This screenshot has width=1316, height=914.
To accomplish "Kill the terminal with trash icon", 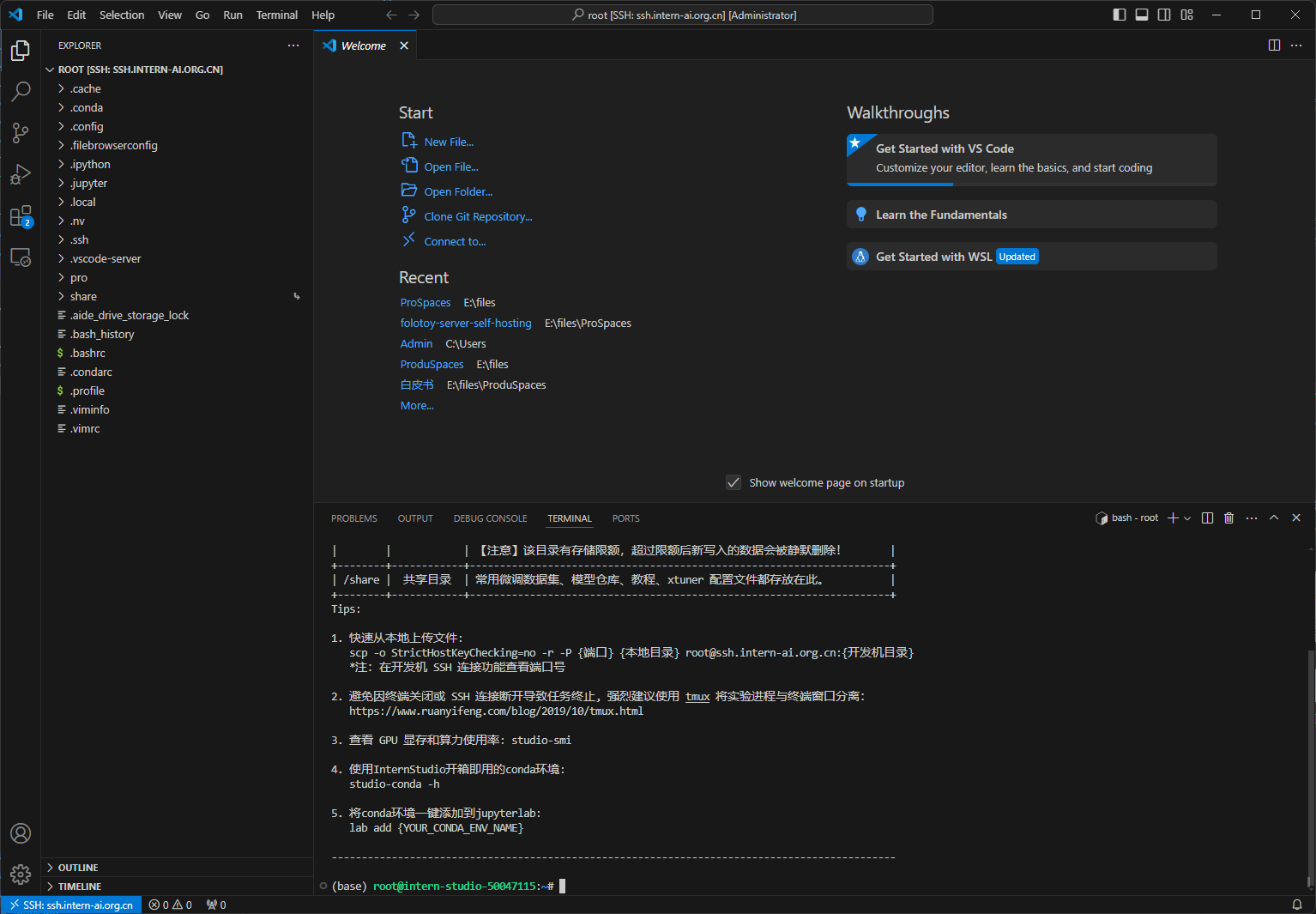I will [1229, 518].
